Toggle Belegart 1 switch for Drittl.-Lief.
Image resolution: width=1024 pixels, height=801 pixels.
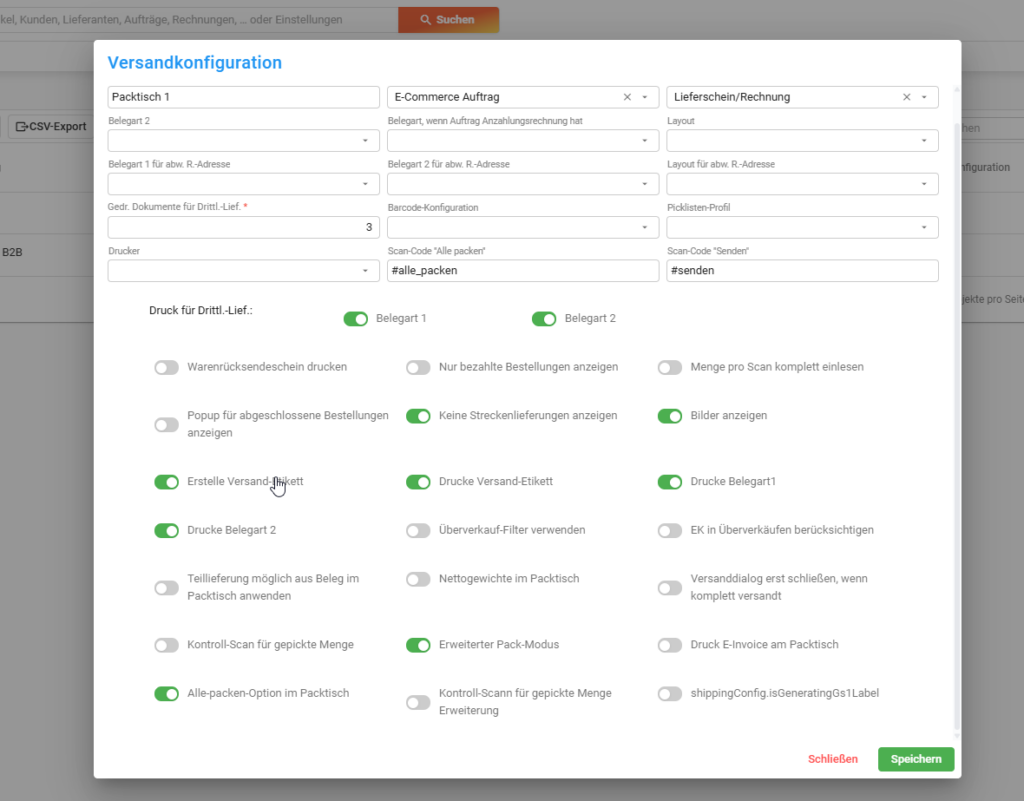point(356,319)
